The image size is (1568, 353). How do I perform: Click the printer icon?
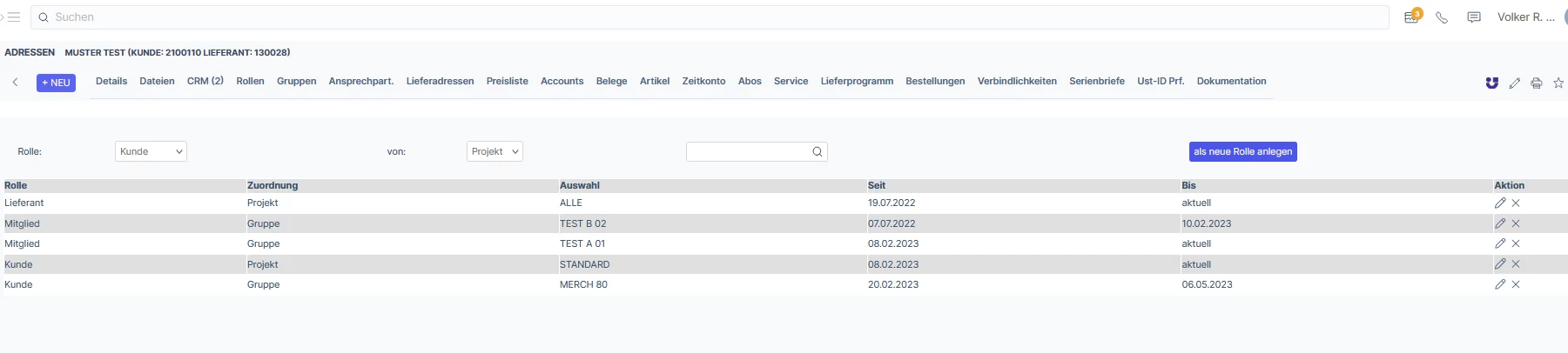[1537, 83]
